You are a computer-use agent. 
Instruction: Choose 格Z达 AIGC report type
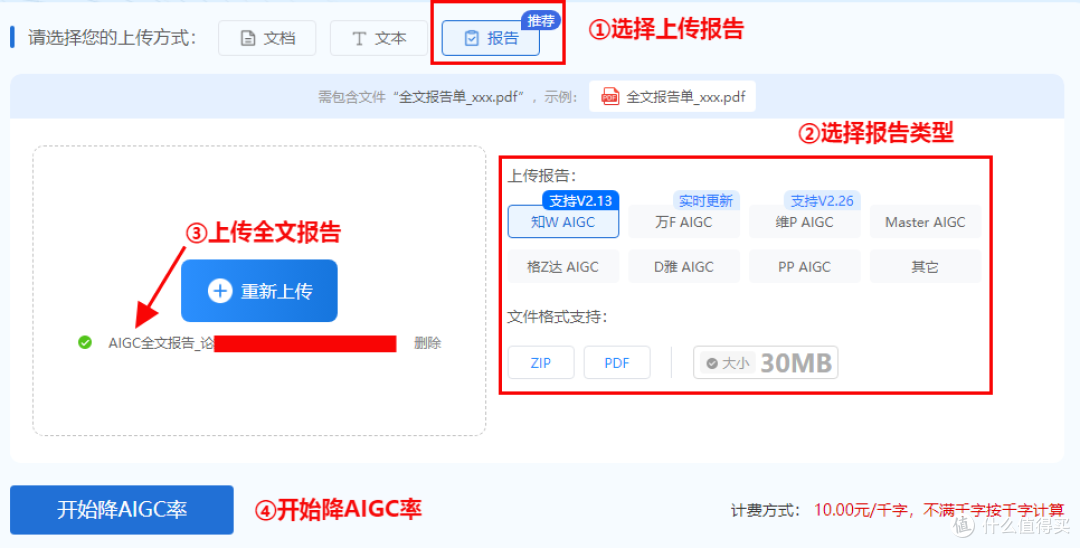coord(563,266)
